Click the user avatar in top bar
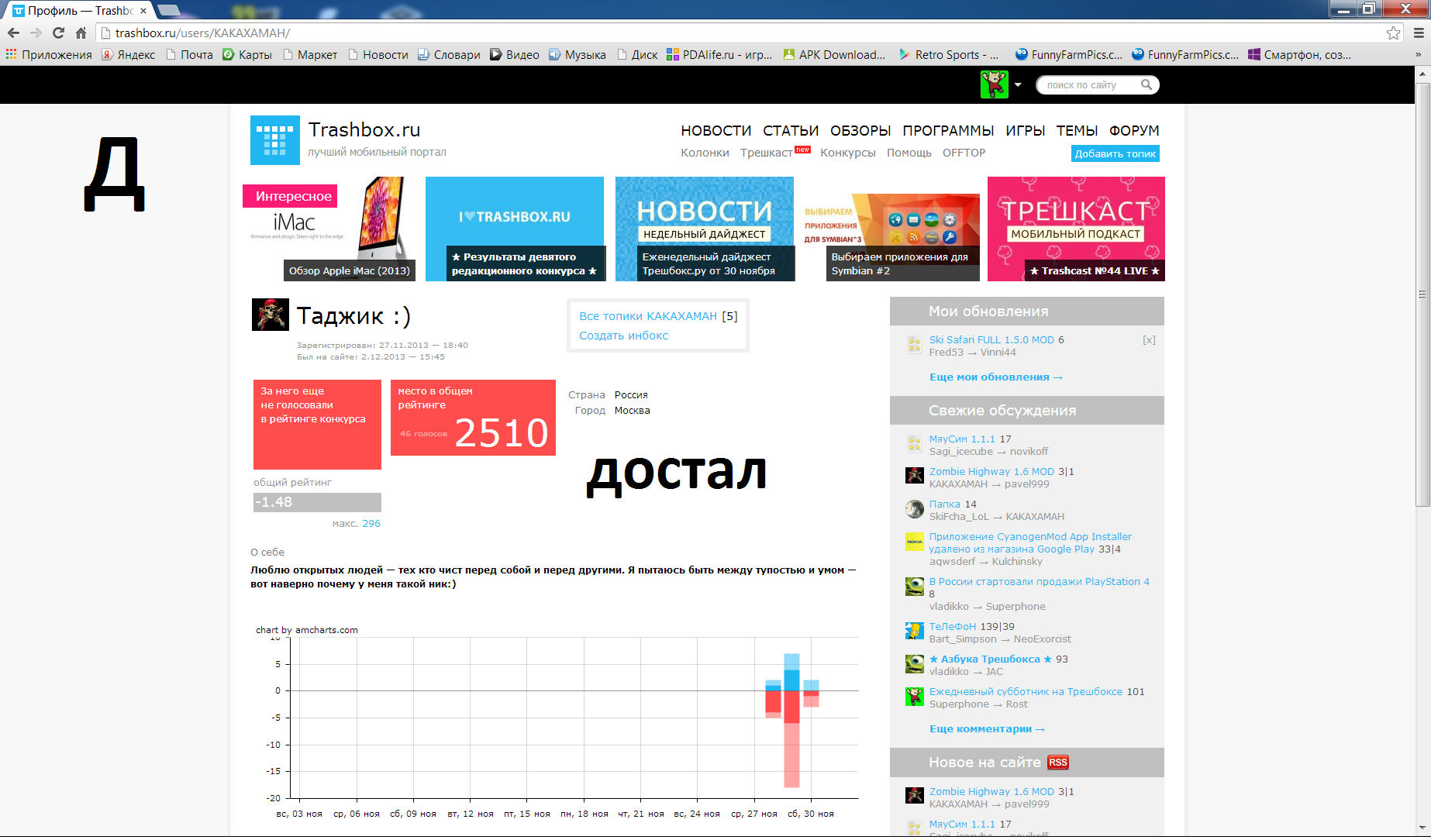 (994, 84)
